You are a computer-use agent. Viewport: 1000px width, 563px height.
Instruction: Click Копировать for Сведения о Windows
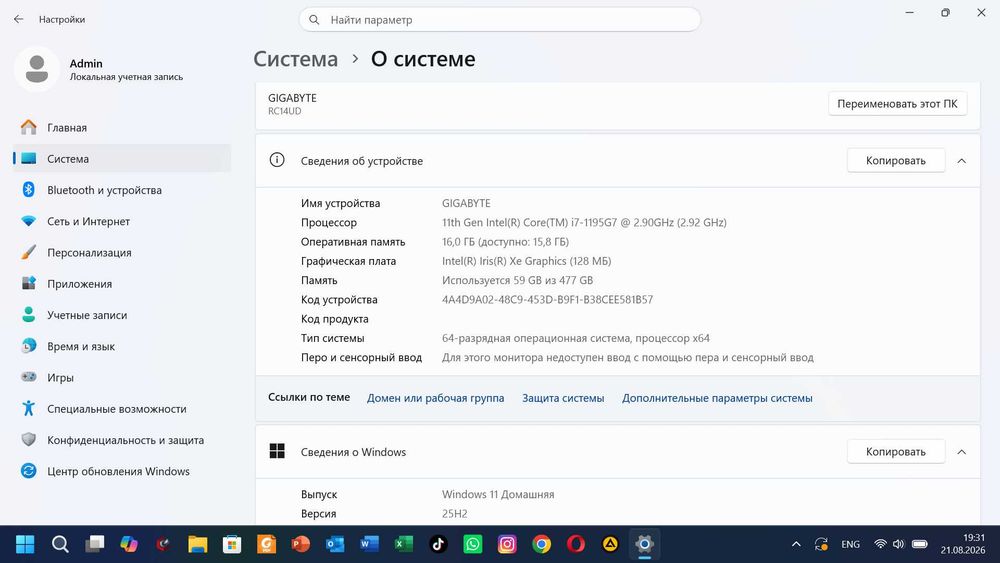click(895, 451)
